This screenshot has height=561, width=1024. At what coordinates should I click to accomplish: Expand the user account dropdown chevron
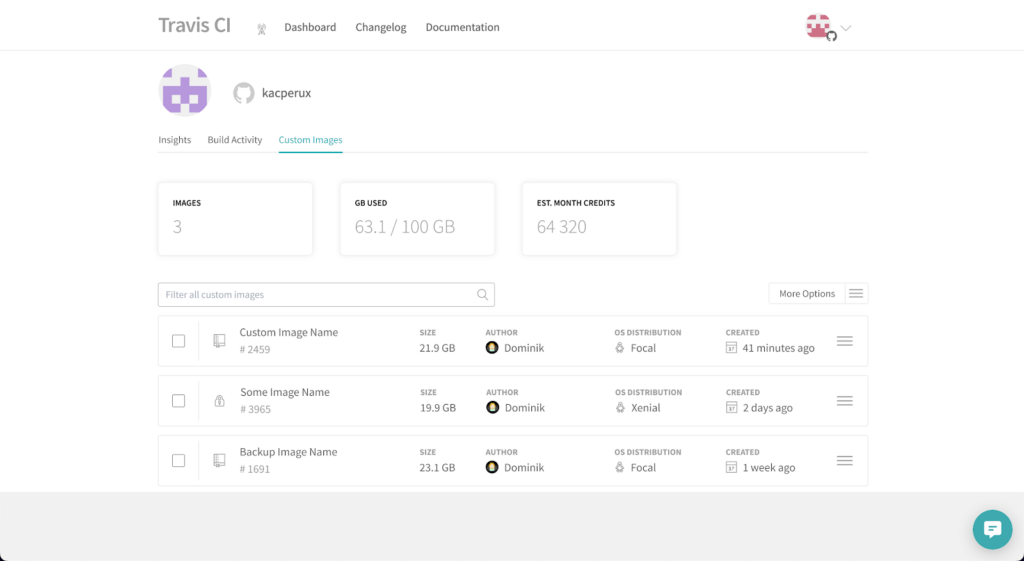pos(846,28)
